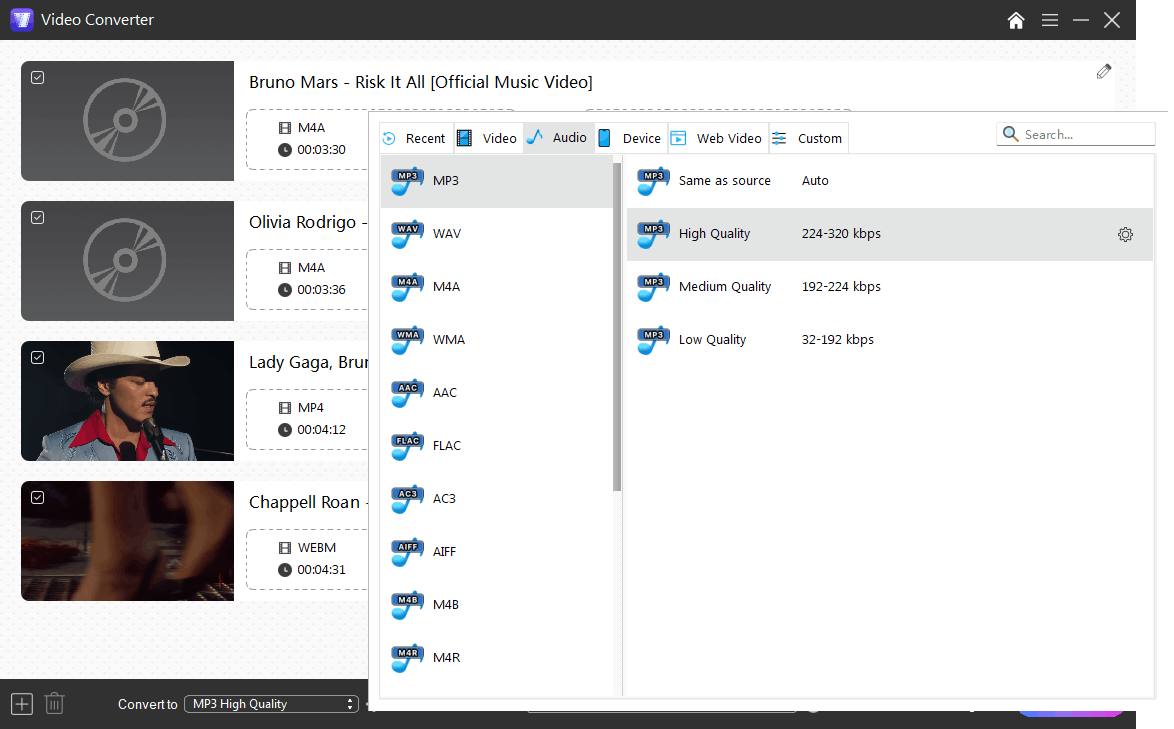
Task: Open the Web Video tab
Action: 718,138
